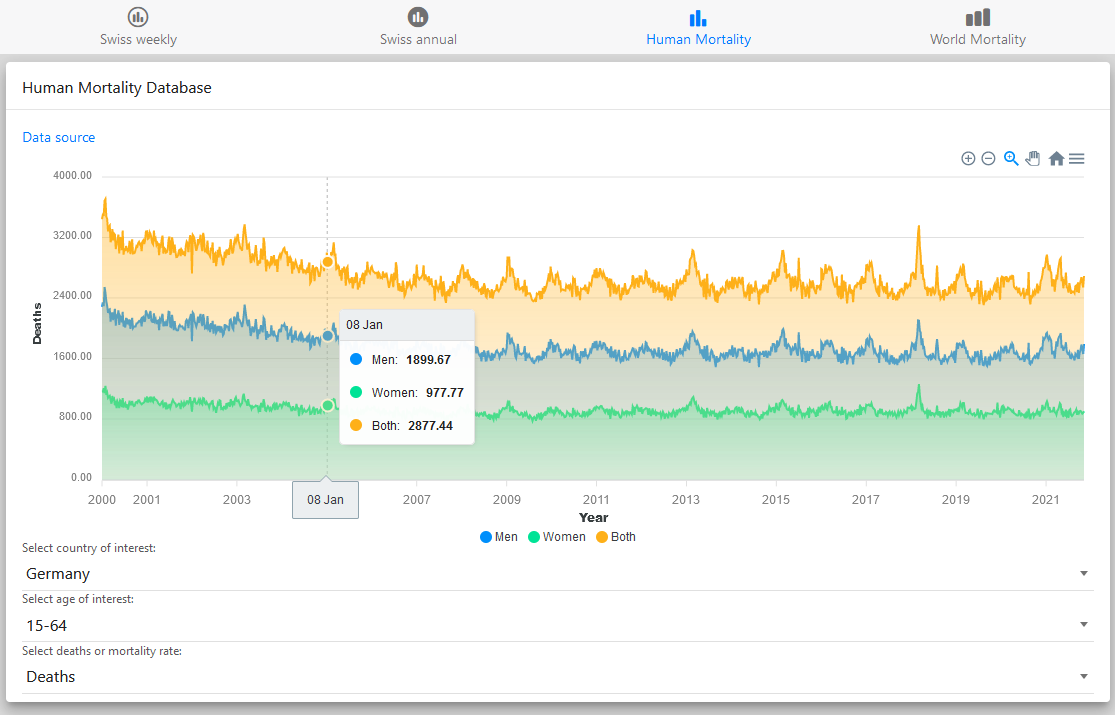Click the orange Both marker on chart
1115x715 pixels.
pos(327,262)
